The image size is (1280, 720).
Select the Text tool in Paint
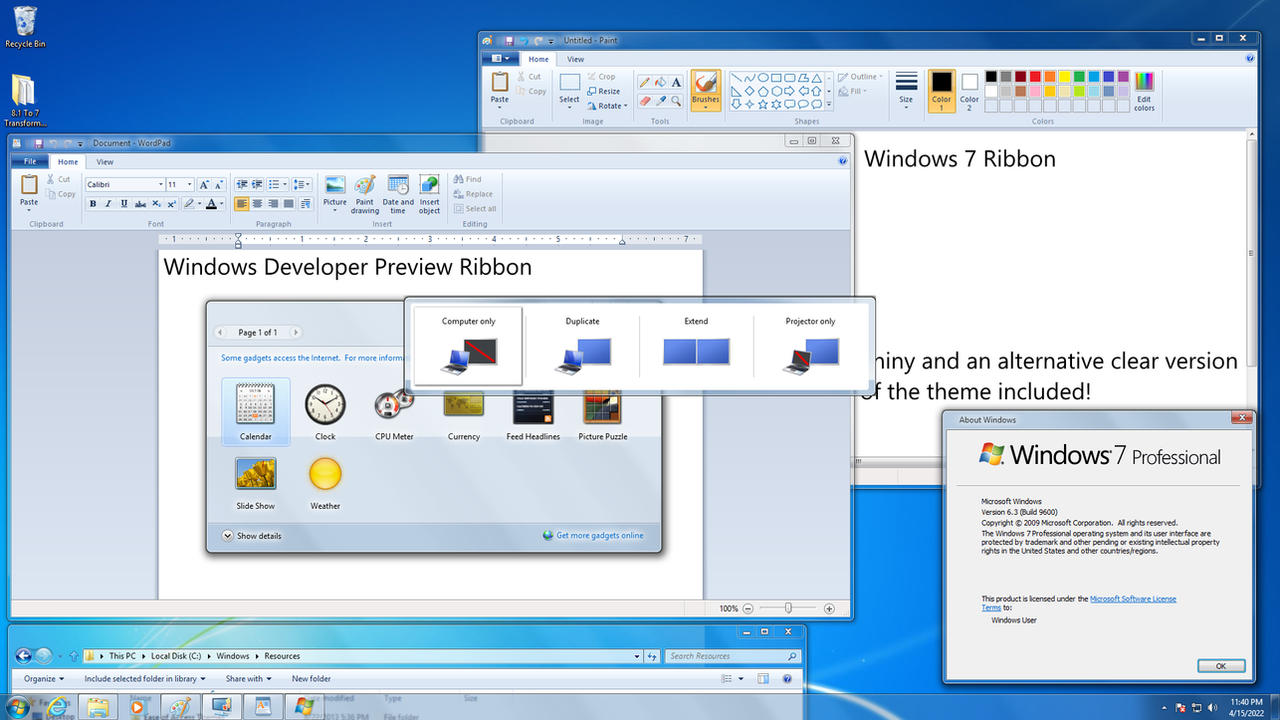click(x=676, y=82)
